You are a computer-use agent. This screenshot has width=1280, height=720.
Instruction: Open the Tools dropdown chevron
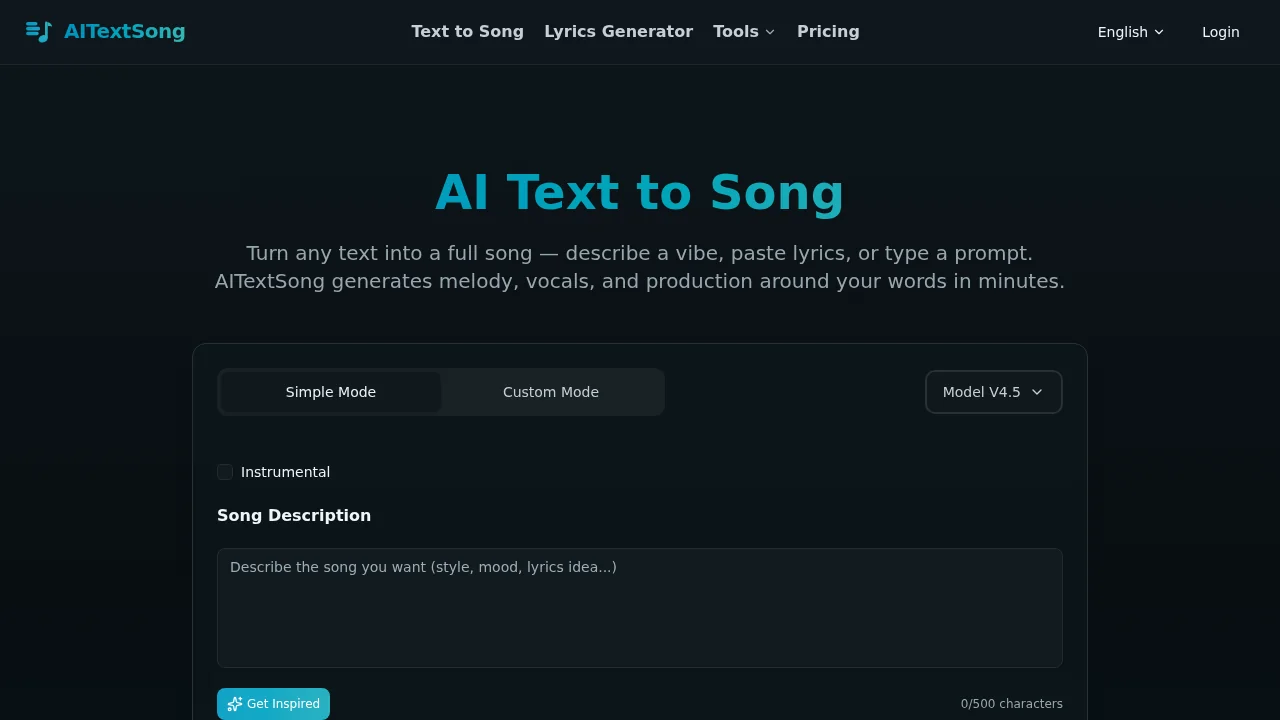[769, 32]
